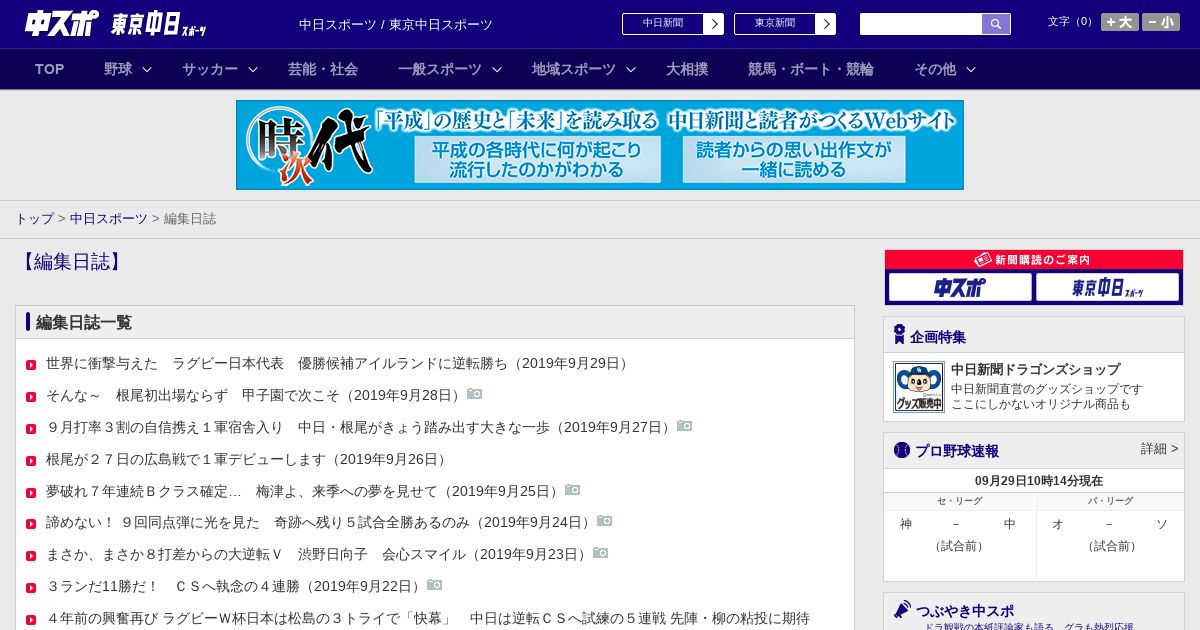Click 中スポ subscription banner button
This screenshot has height=630, width=1200.
tap(960, 288)
